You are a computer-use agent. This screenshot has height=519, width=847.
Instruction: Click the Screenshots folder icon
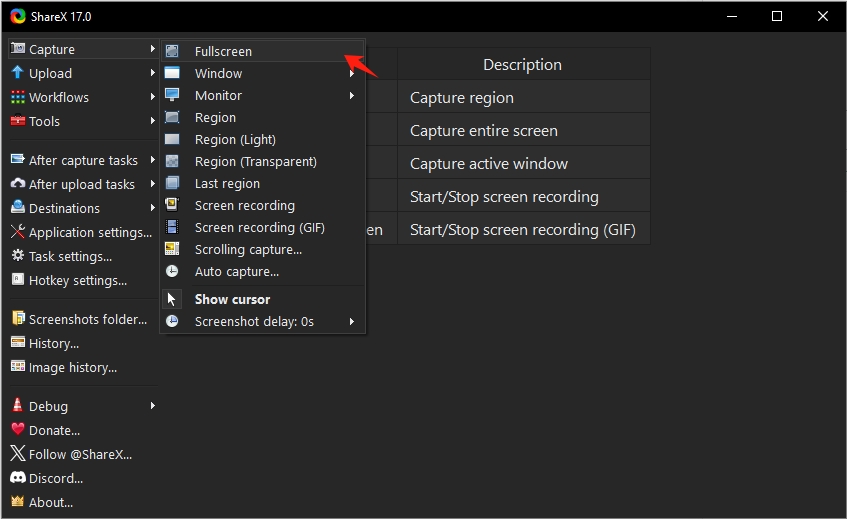click(18, 318)
